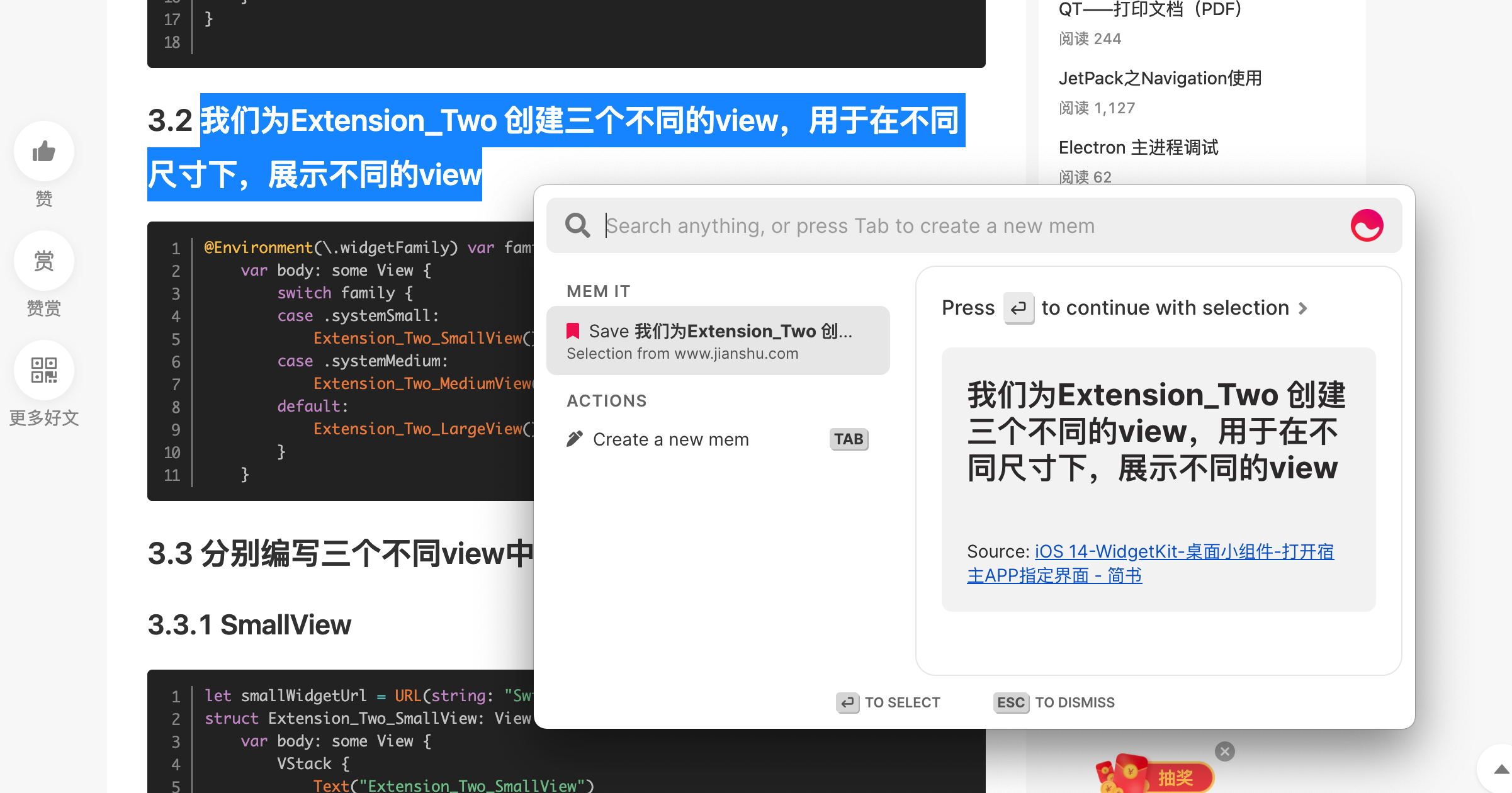Click the red Mem logo icon

(x=1367, y=225)
